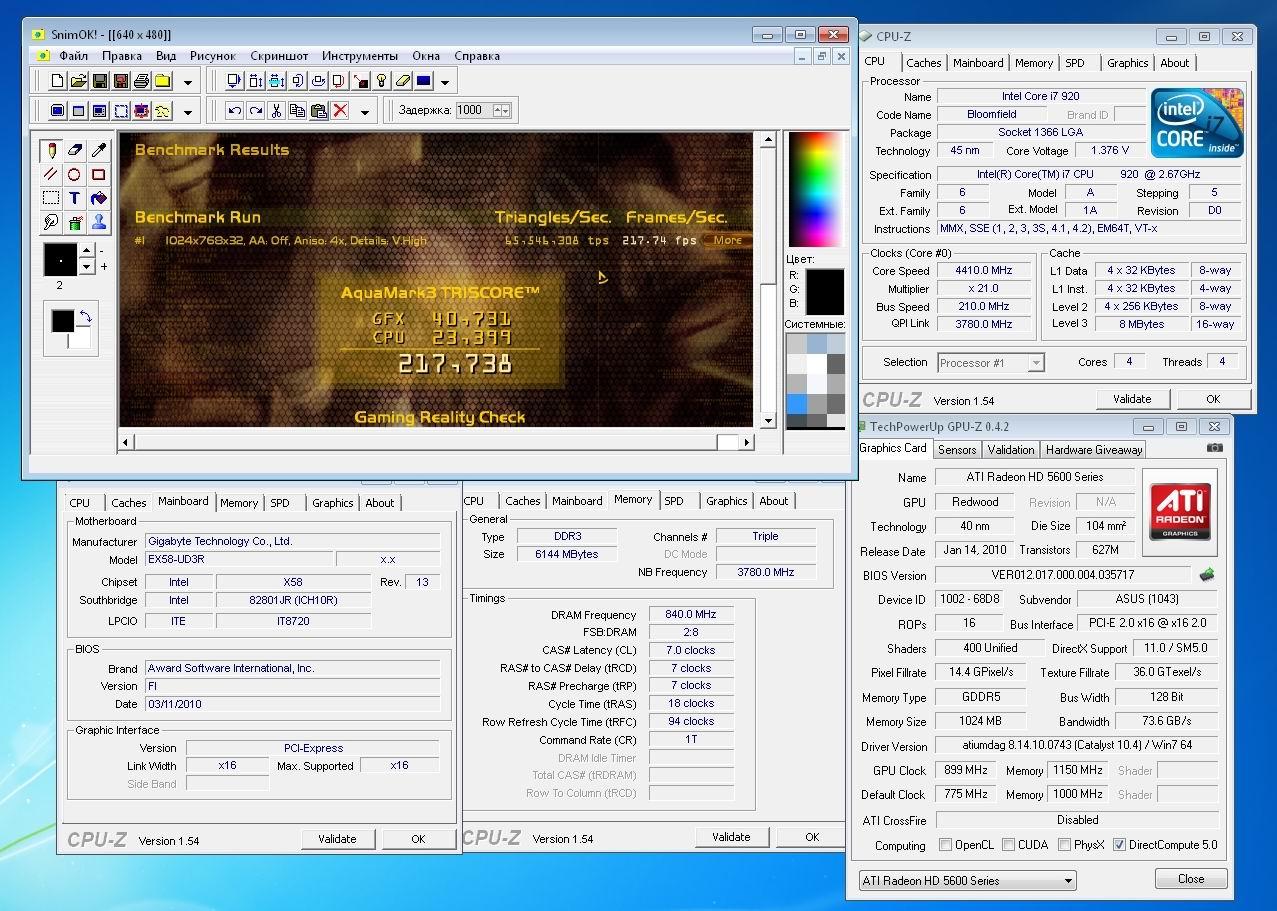Delete with the red X icon
This screenshot has width=1277, height=911.
click(340, 110)
